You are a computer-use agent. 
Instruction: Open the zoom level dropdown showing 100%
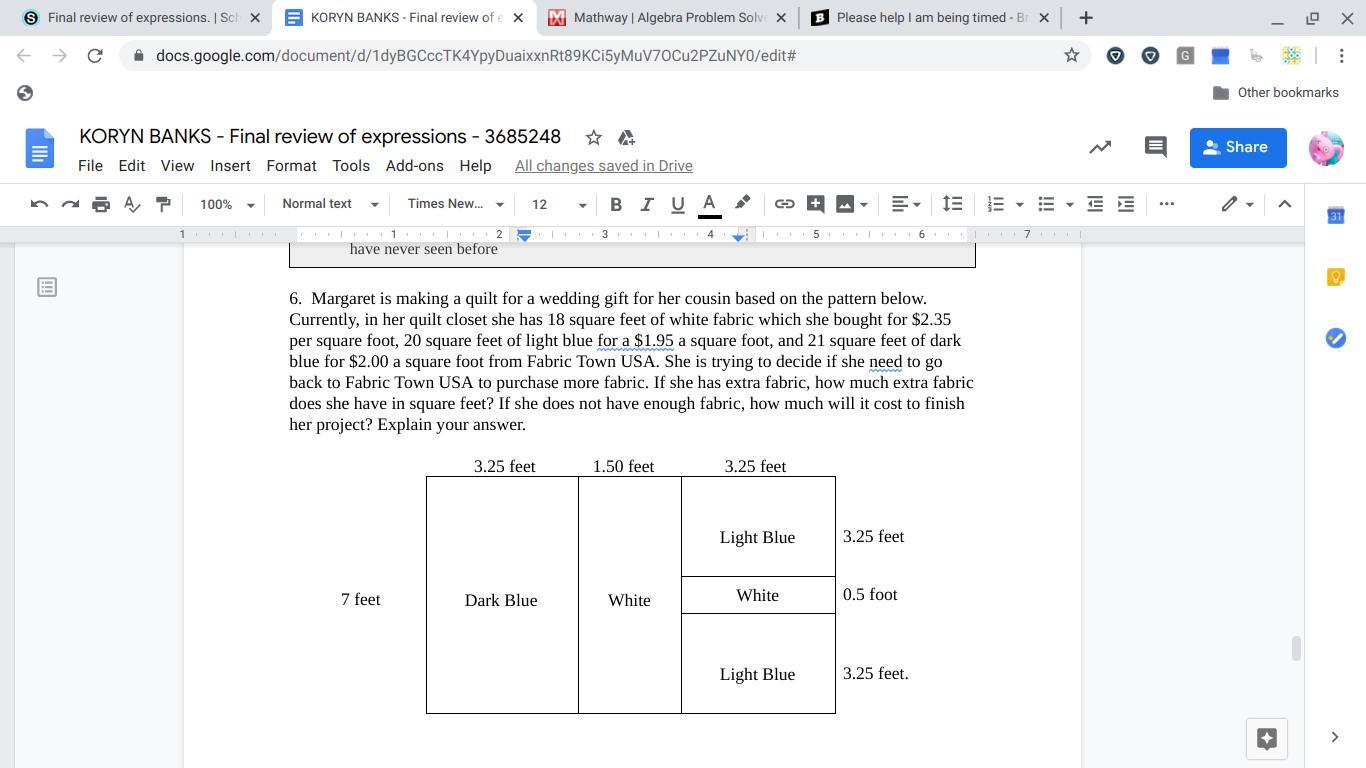[227, 204]
